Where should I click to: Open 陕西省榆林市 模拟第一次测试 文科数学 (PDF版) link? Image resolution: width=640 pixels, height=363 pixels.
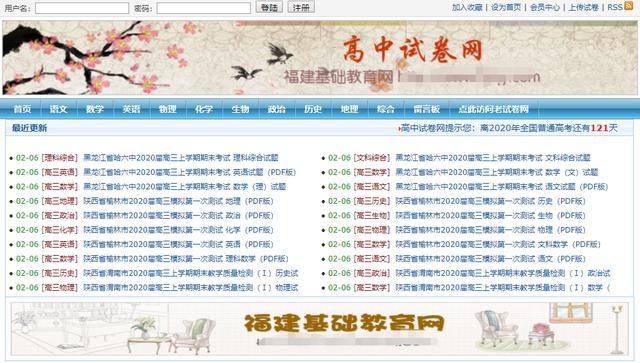pyautogui.click(x=498, y=244)
